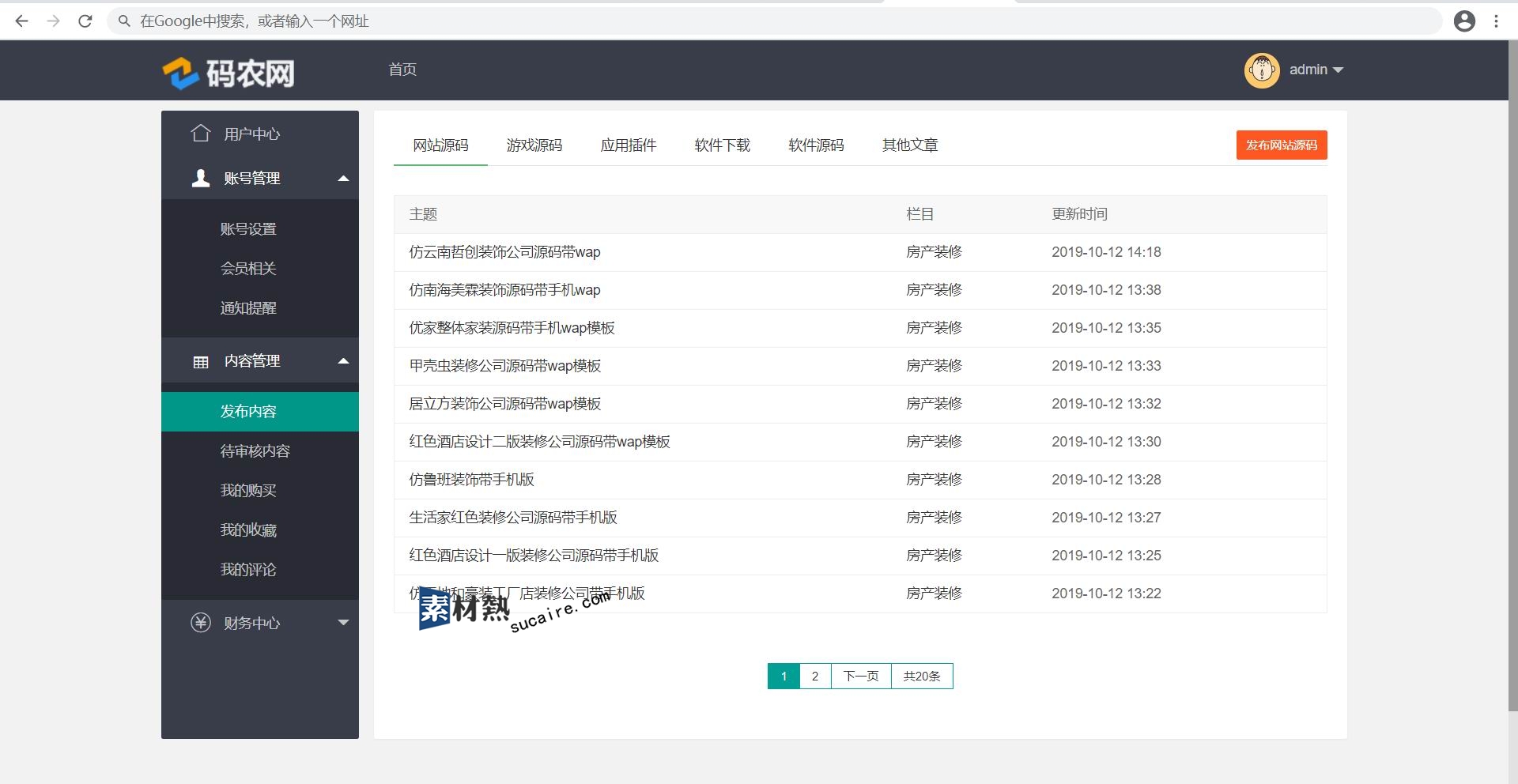Screen dimensions: 1518x784
Task: Open the admin dropdown menu
Action: 1316,70
